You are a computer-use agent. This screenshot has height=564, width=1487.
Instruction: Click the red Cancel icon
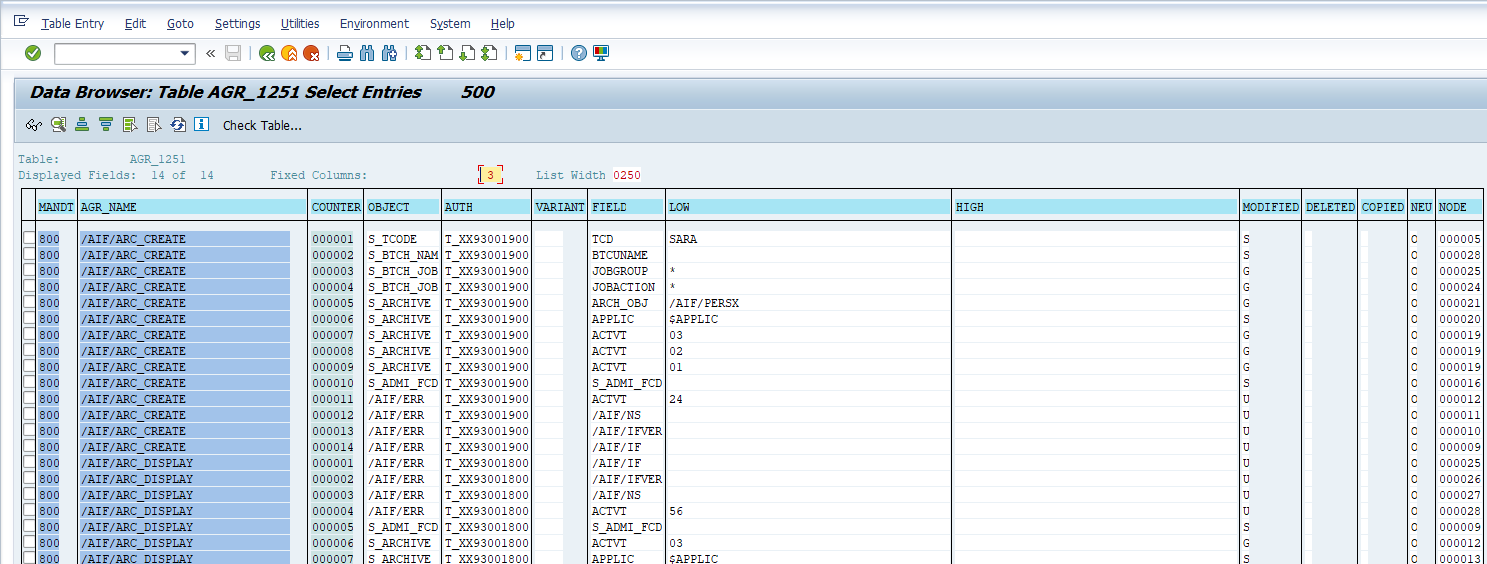click(311, 53)
